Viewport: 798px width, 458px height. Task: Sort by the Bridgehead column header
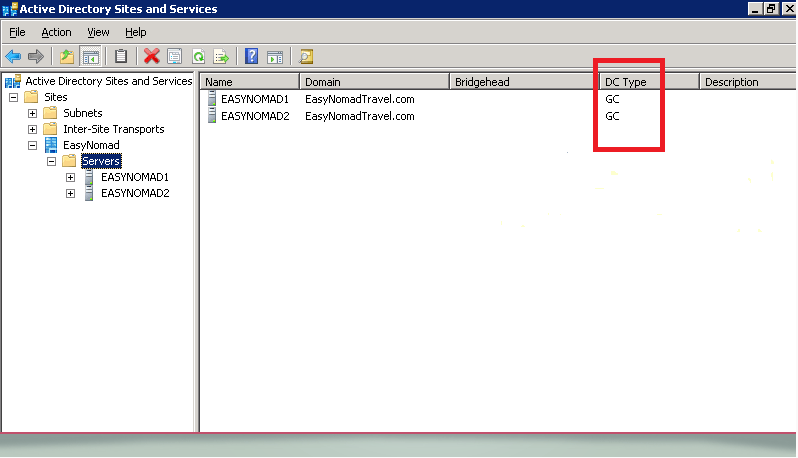click(524, 82)
